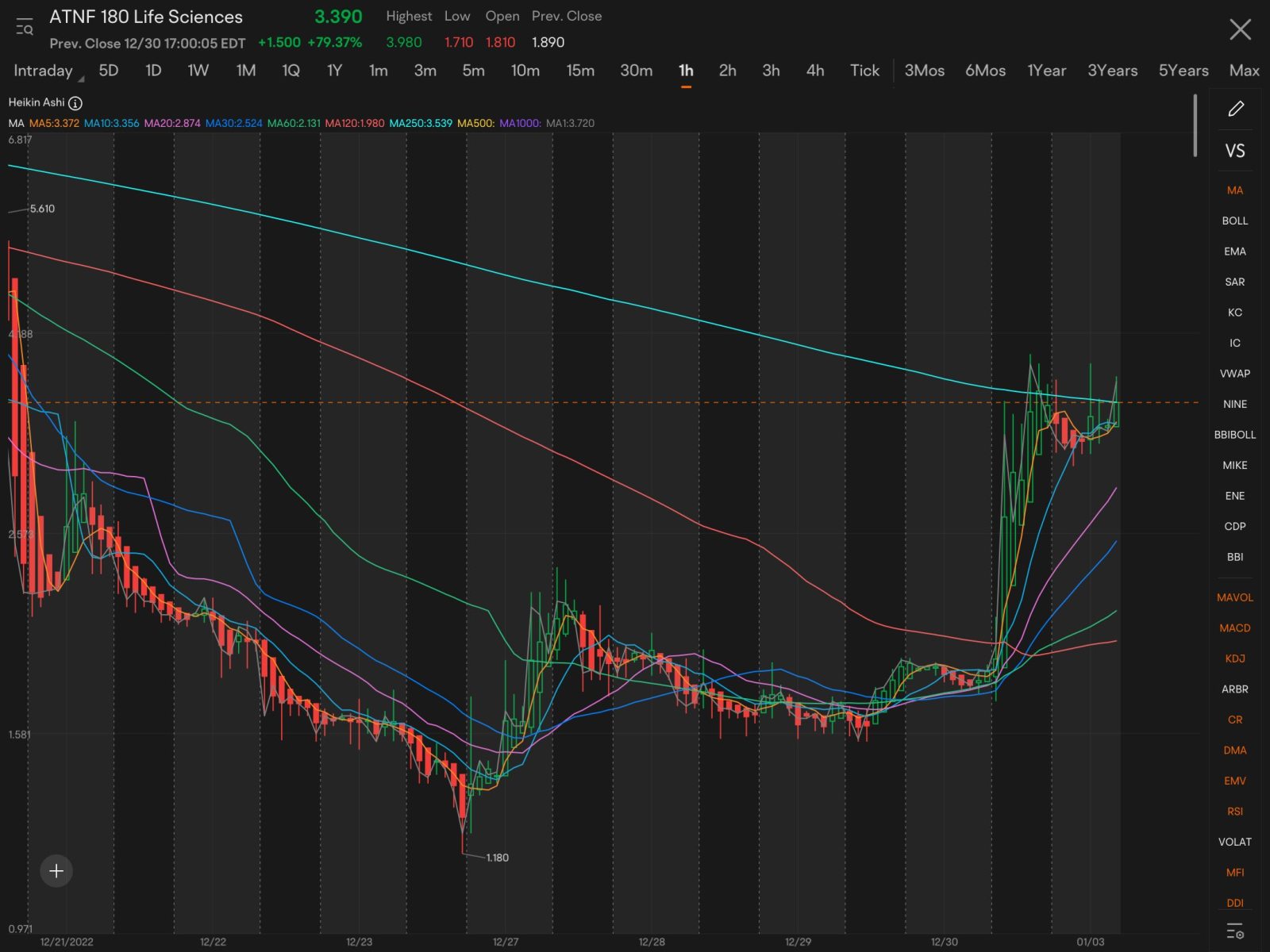Image resolution: width=1270 pixels, height=952 pixels.
Task: Select the 3m interval
Action: point(425,71)
